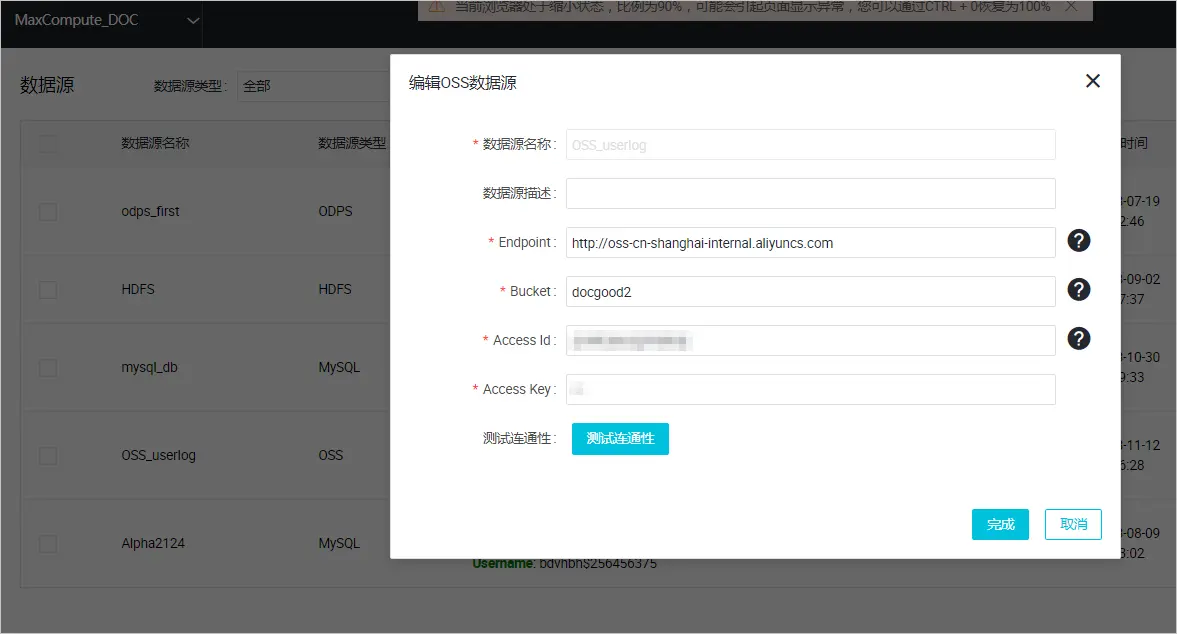This screenshot has height=634, width=1177.
Task: Close the edit OSS data source dialog
Action: (1093, 81)
